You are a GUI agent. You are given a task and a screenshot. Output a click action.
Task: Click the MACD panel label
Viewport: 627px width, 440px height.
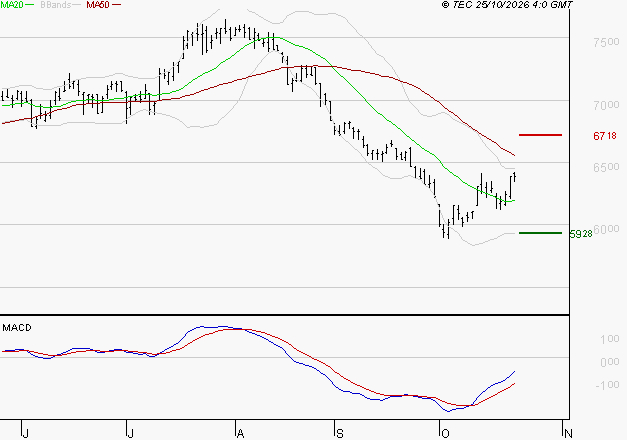(17, 328)
